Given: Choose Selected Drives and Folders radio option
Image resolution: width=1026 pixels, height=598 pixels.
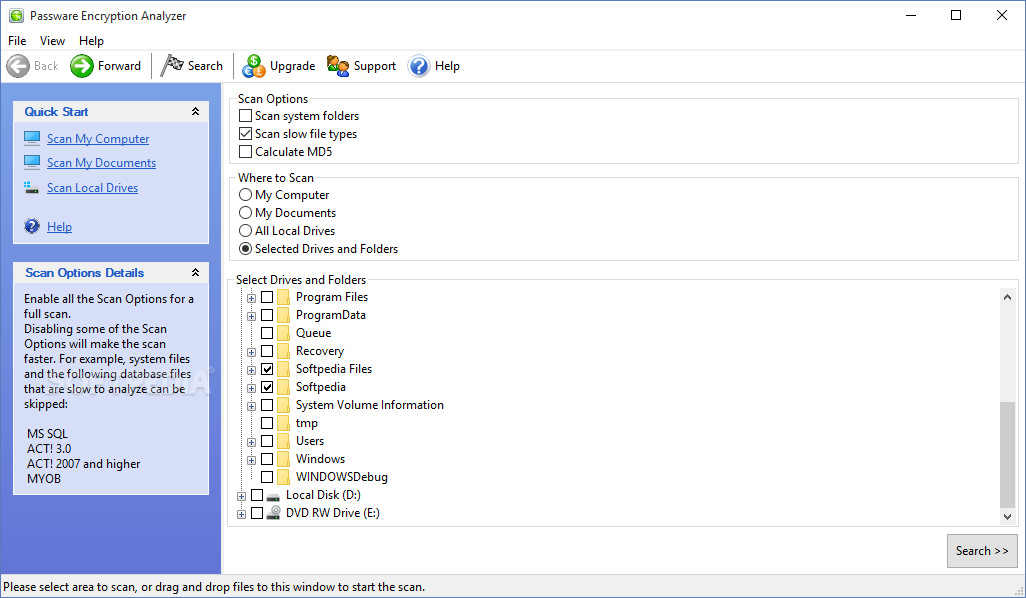Looking at the screenshot, I should point(245,249).
